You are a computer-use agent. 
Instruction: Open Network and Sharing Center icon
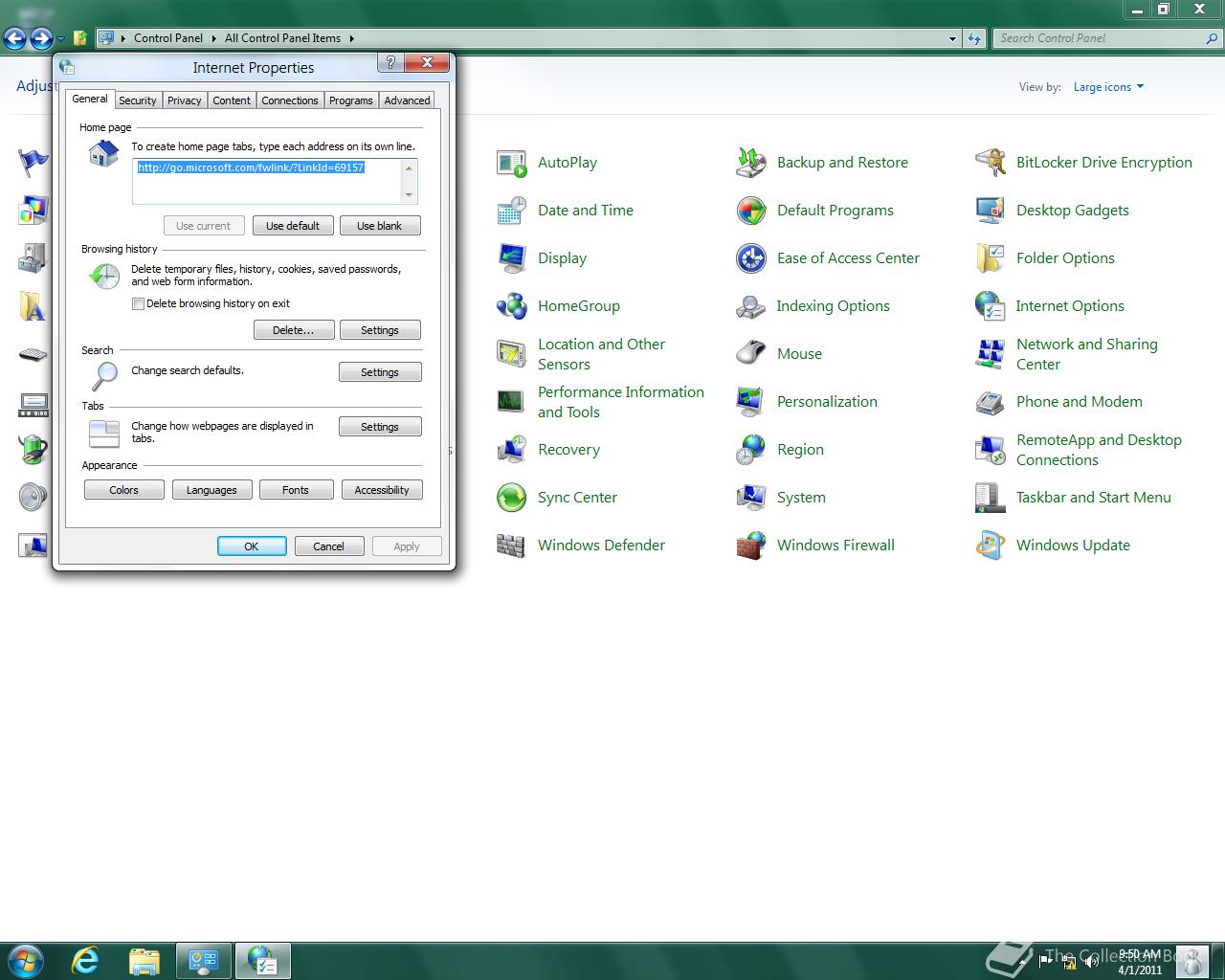coord(991,355)
